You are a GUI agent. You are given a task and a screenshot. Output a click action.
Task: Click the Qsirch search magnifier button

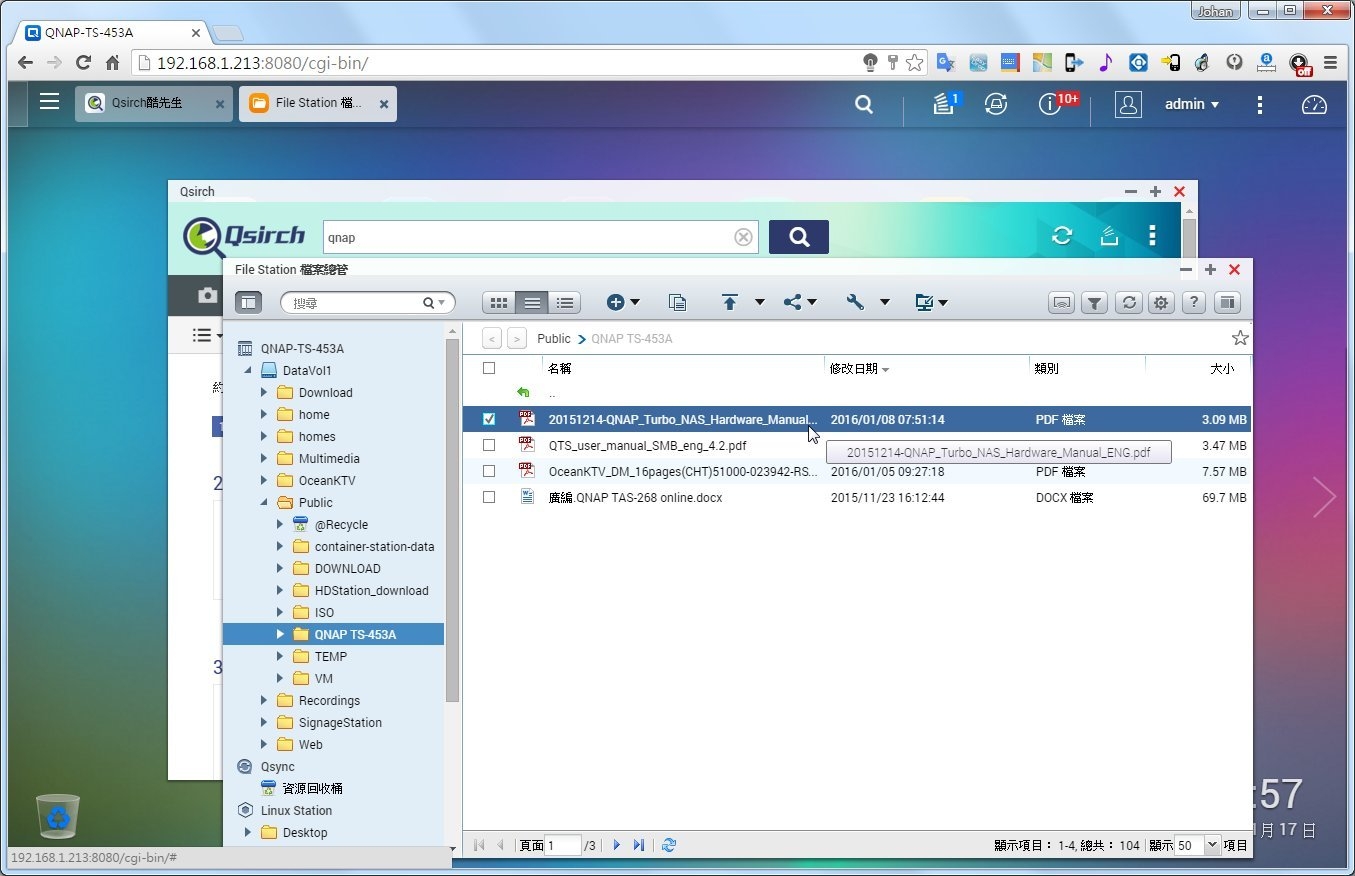tap(799, 236)
